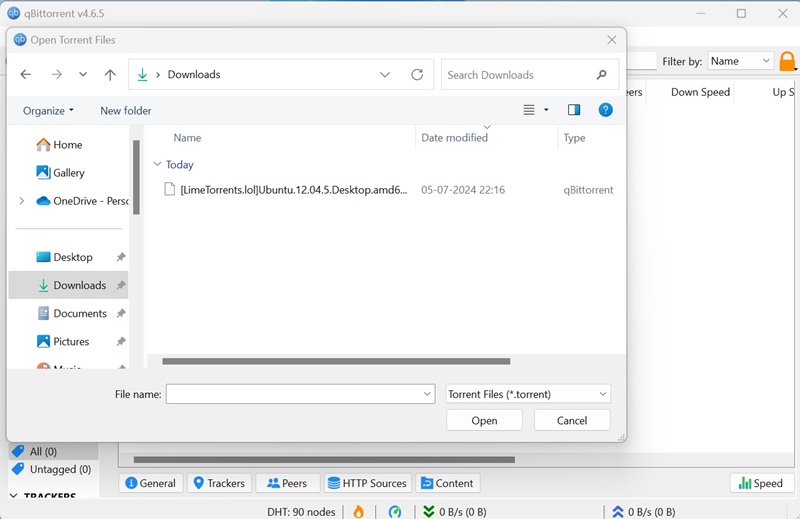Click the pin icon beside Desktop
Image resolution: width=800 pixels, height=519 pixels.
click(121, 257)
